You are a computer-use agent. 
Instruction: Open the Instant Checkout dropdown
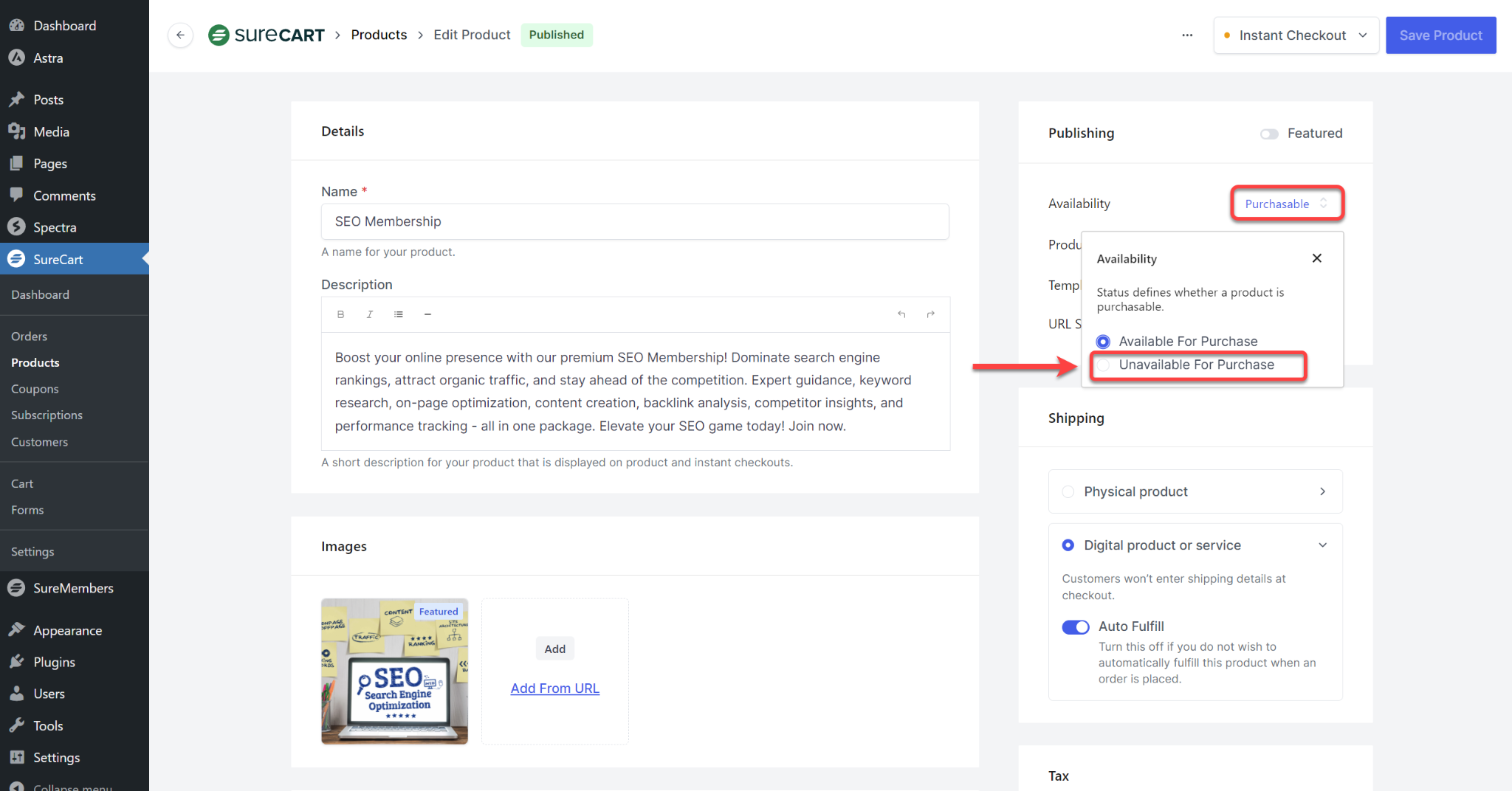(1296, 35)
